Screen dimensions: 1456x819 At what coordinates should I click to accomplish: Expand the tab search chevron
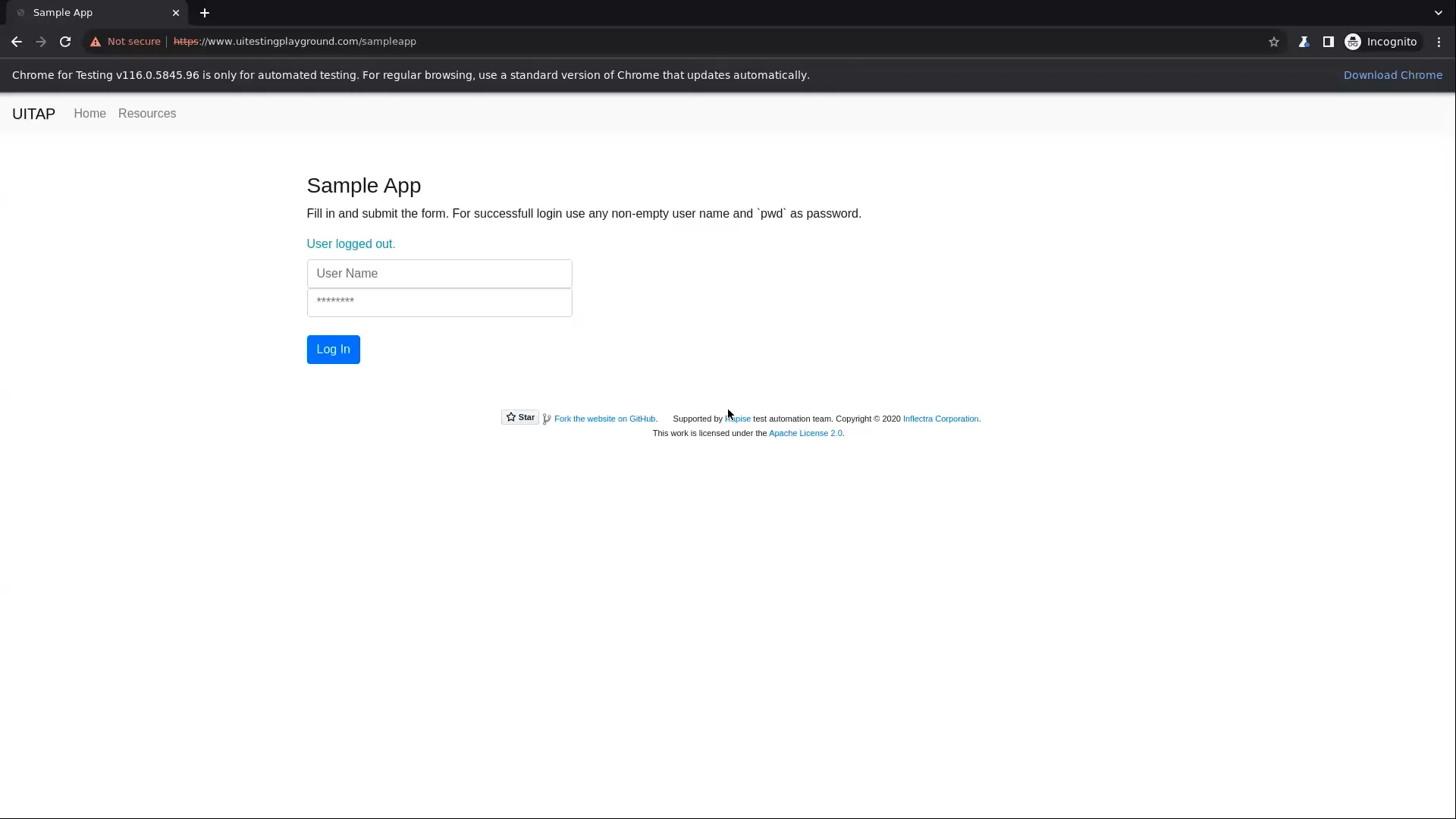(1438, 13)
